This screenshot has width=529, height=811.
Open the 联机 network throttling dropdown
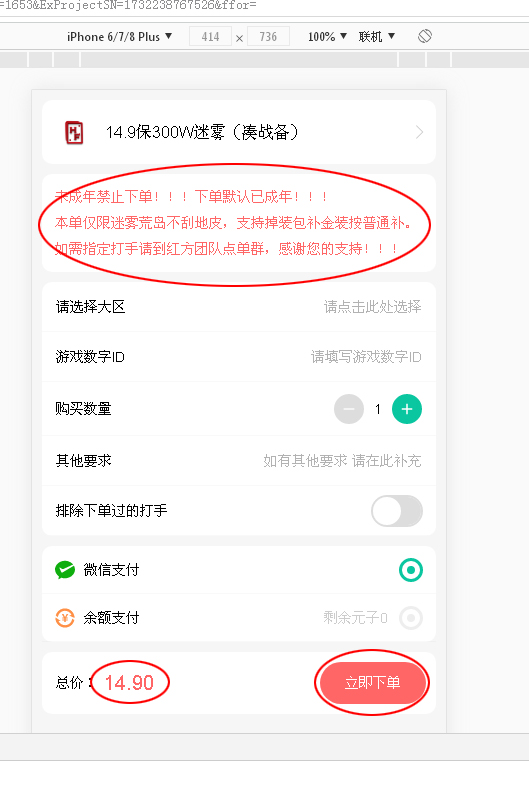[x=377, y=37]
